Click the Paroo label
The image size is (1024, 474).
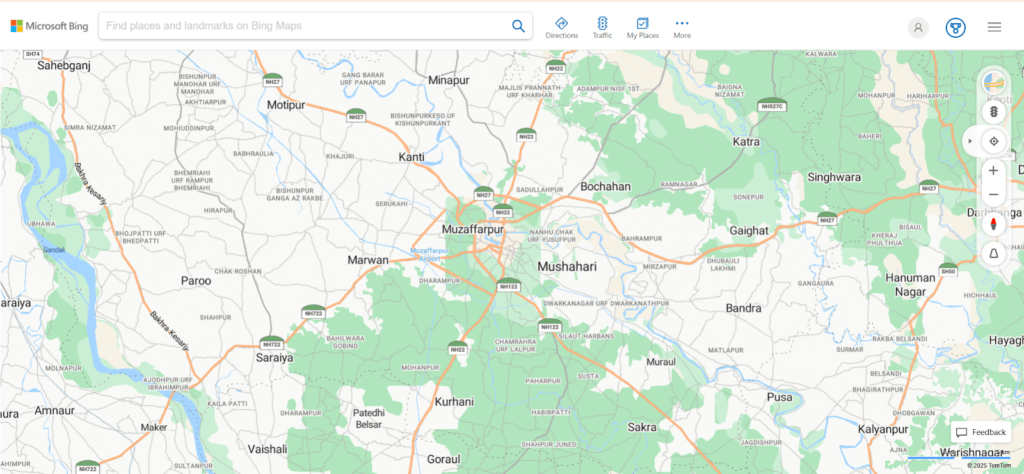[196, 281]
